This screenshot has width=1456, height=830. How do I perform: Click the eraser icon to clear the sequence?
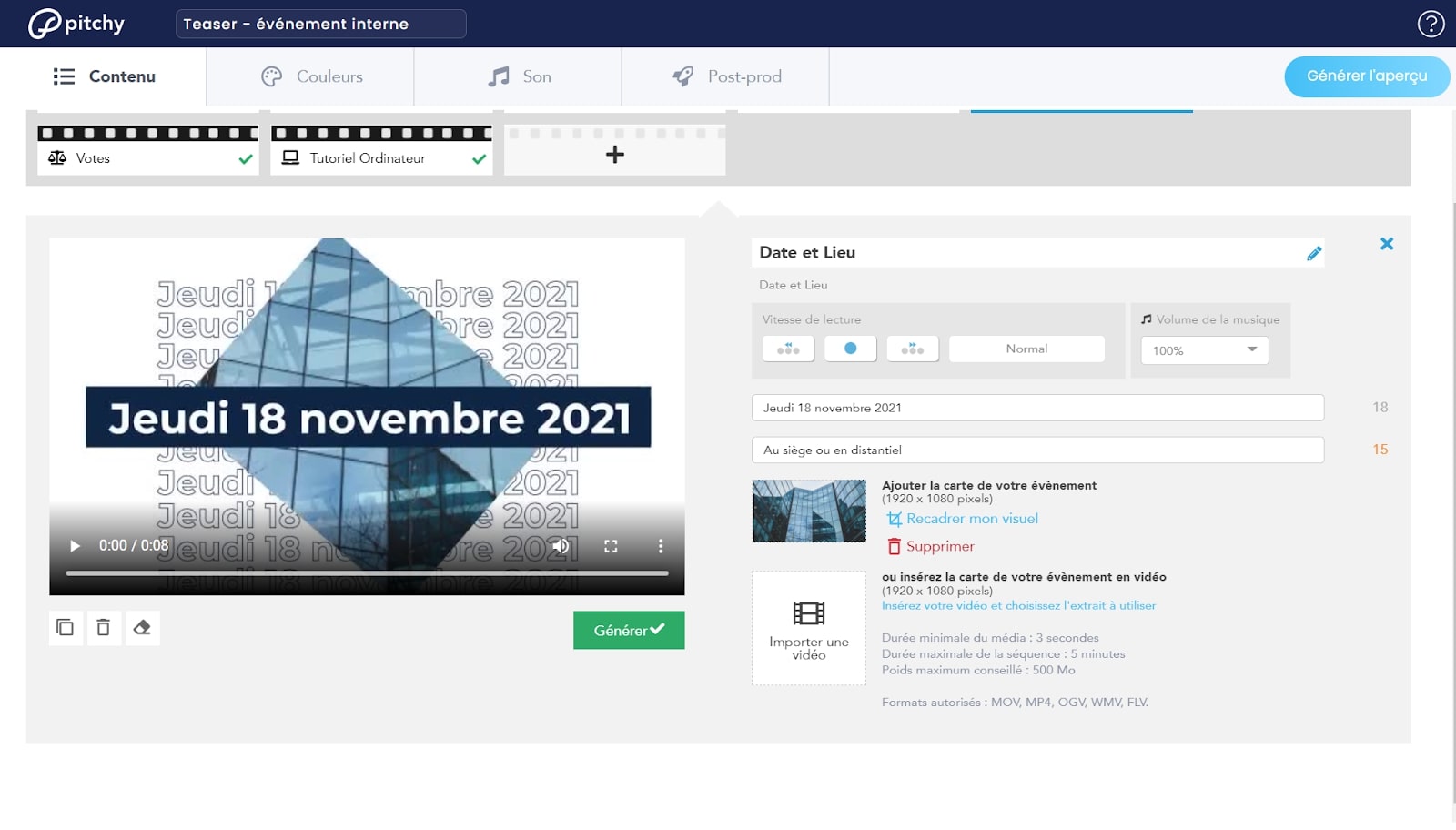click(x=142, y=628)
